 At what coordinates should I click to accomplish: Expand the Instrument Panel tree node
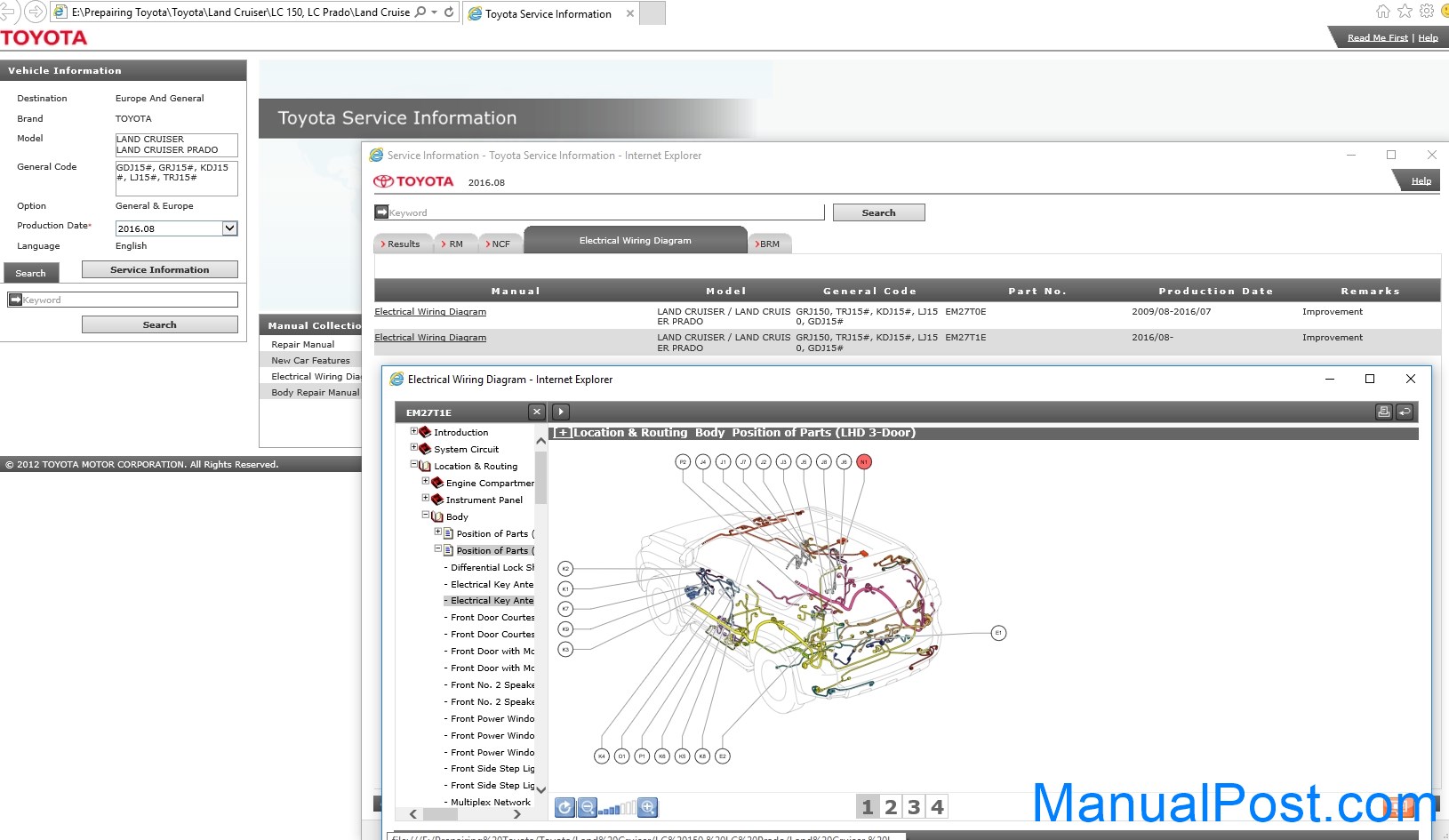click(x=425, y=498)
